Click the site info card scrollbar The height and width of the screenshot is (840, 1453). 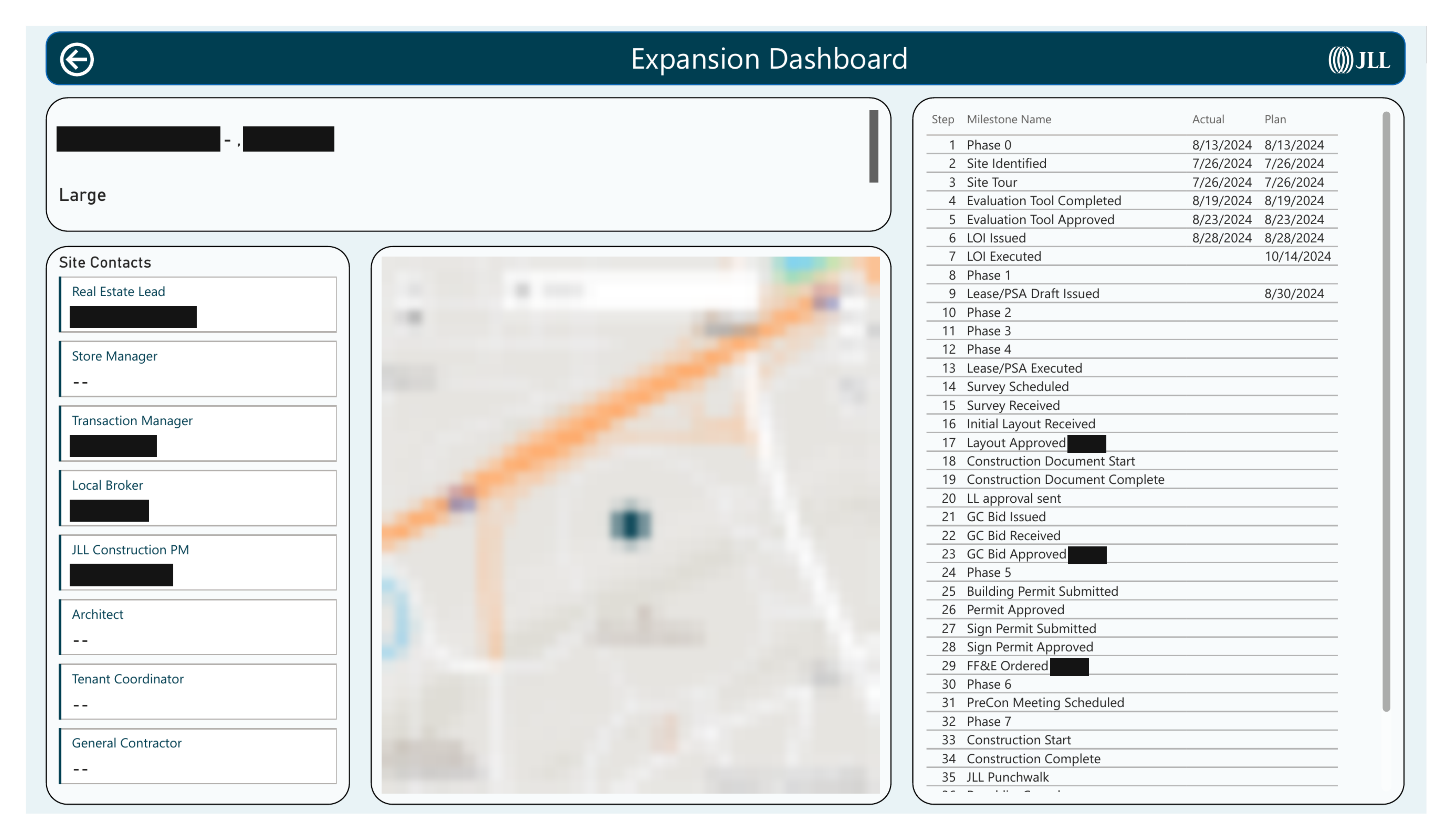[x=874, y=146]
